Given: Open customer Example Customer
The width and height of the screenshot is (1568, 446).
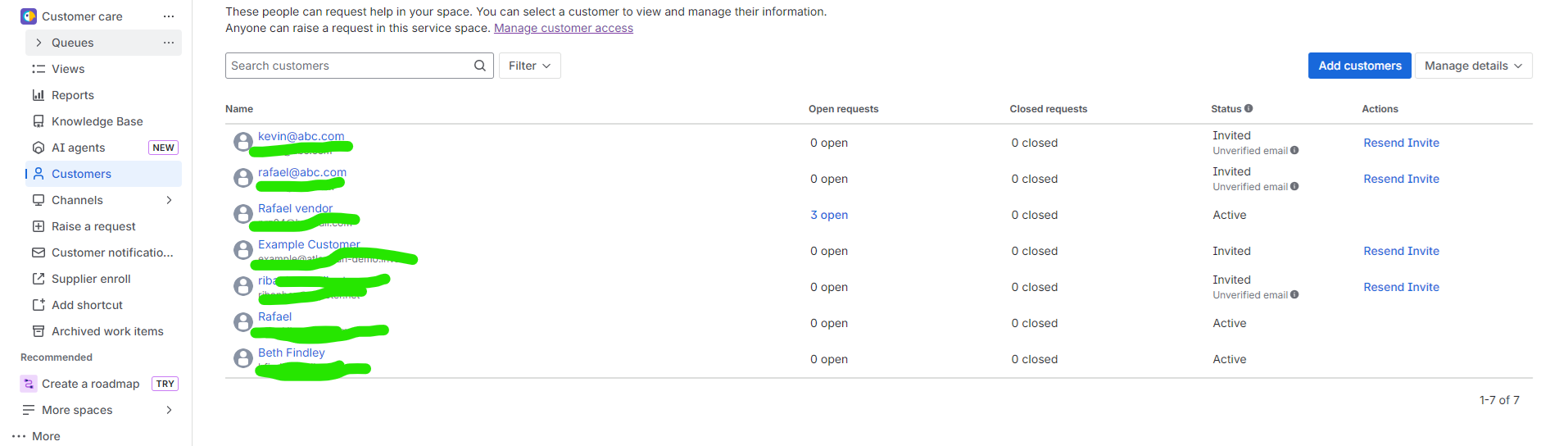Looking at the screenshot, I should point(309,244).
